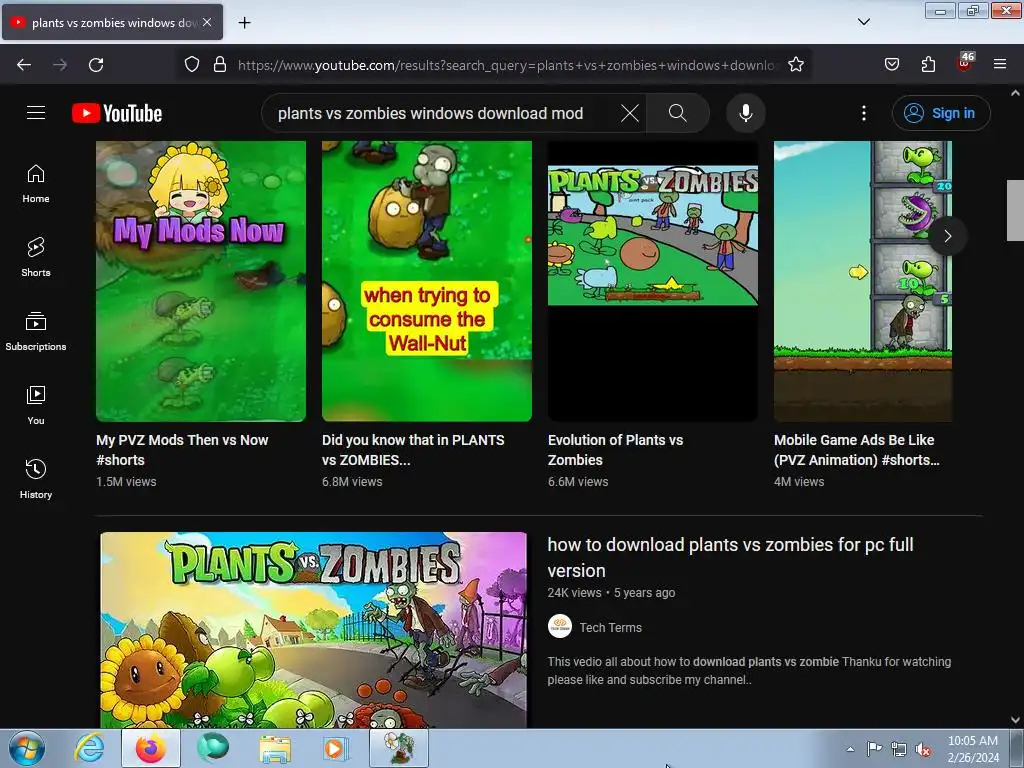Launch Internet Explorer from taskbar
This screenshot has height=768, width=1024.
pyautogui.click(x=89, y=748)
